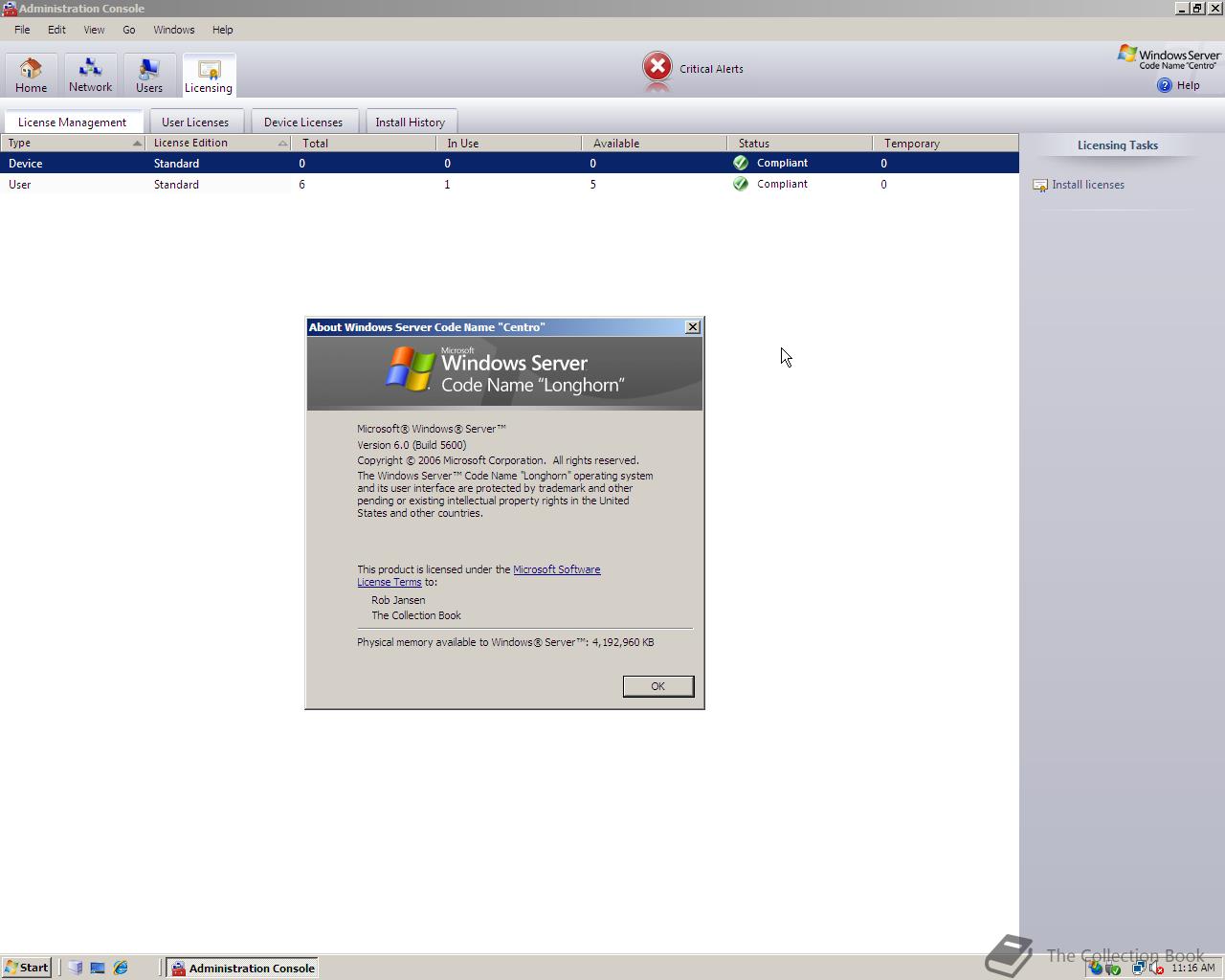The width and height of the screenshot is (1225, 980).
Task: Click the Licensing Tasks panel heading
Action: pyautogui.click(x=1118, y=145)
